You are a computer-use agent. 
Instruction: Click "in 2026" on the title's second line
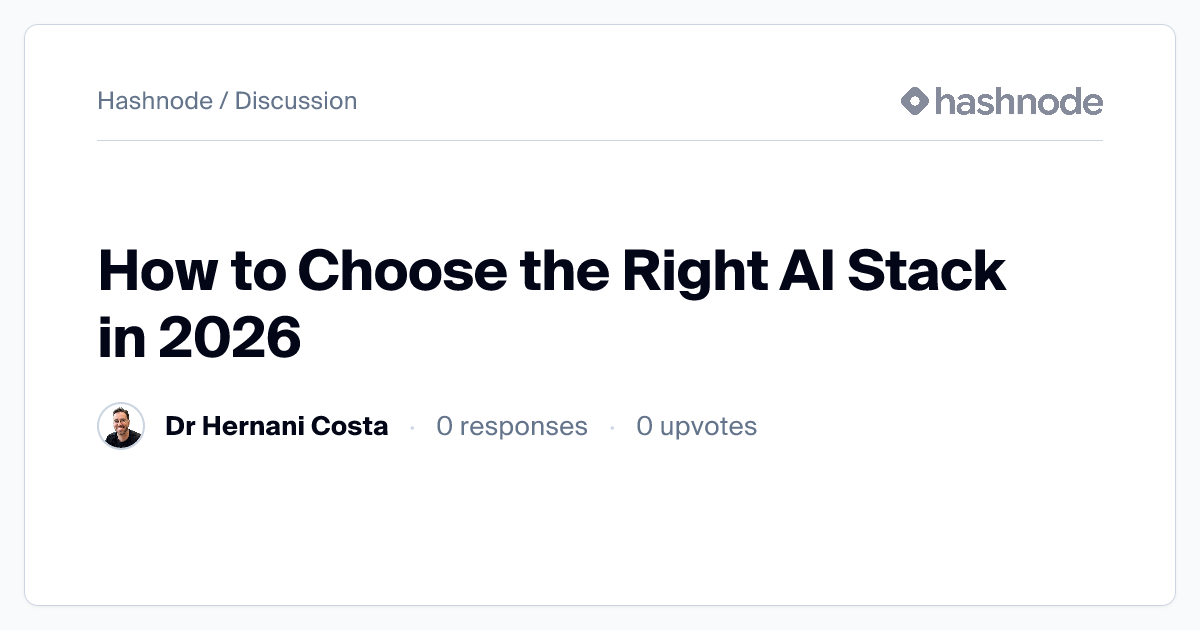[x=199, y=339]
